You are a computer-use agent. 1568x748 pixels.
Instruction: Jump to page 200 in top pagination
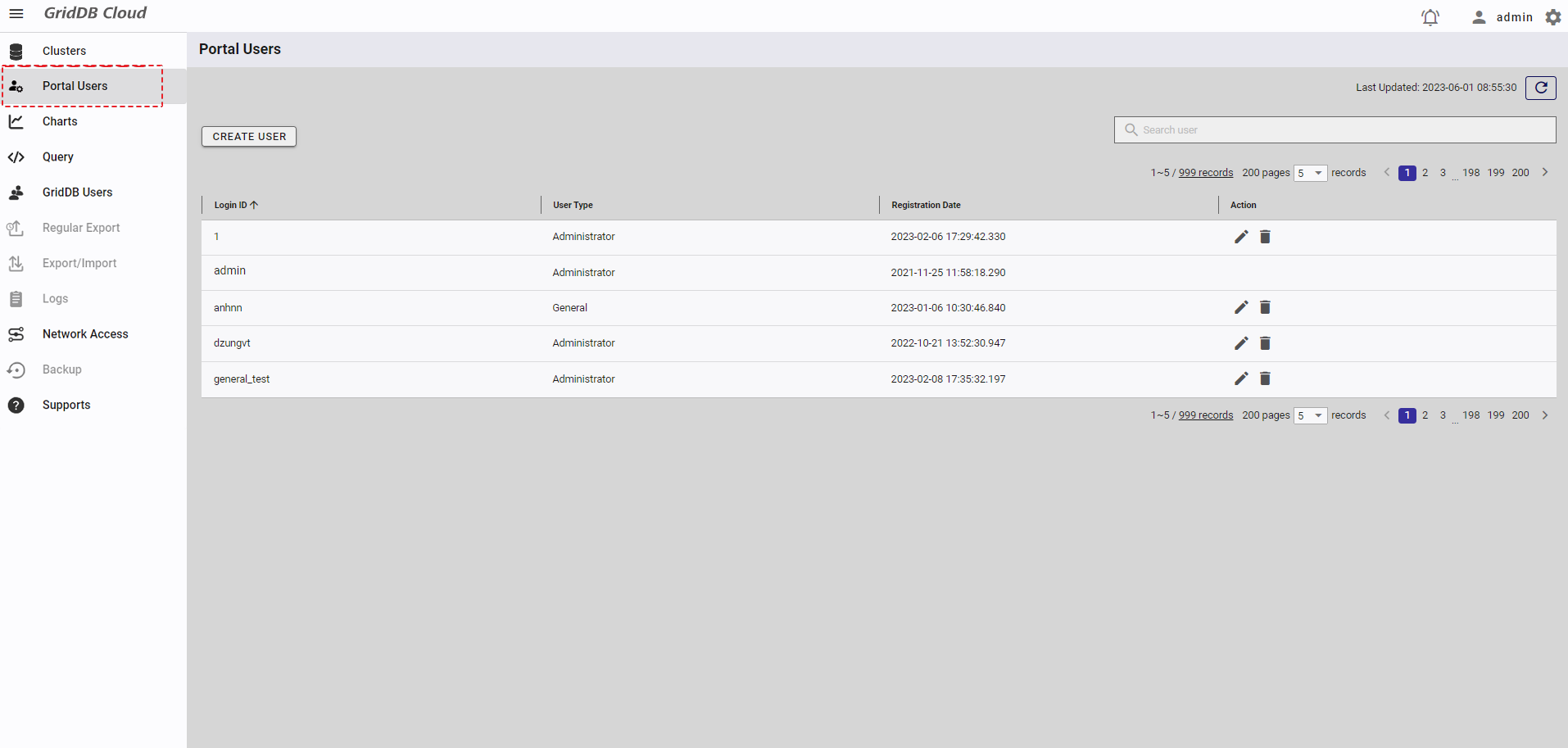[x=1520, y=173]
